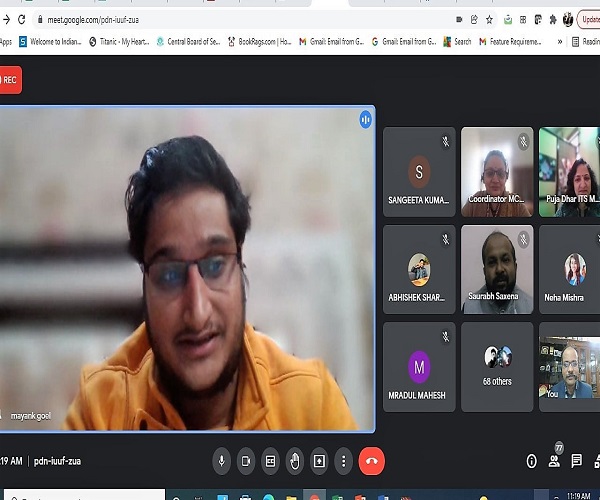The height and width of the screenshot is (500, 600).
Task: Open the chat messages panel
Action: [x=576, y=461]
